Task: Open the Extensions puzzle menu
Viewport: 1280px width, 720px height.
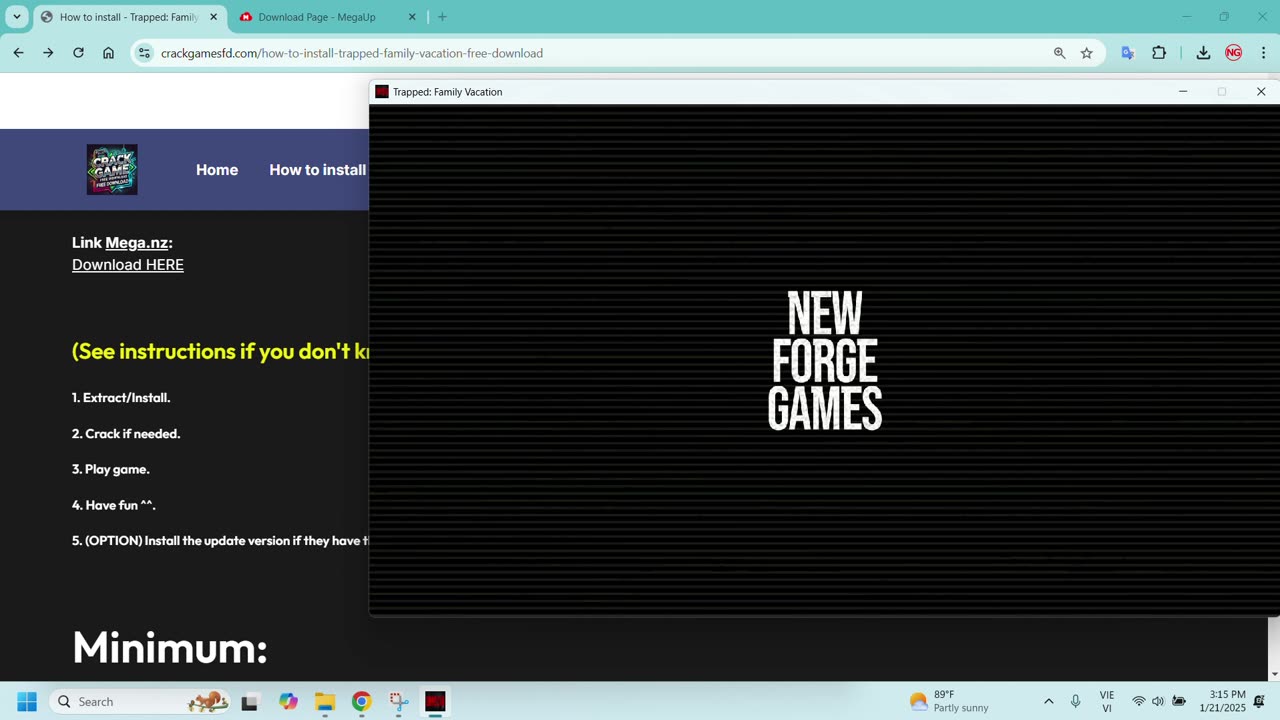Action: tap(1159, 53)
